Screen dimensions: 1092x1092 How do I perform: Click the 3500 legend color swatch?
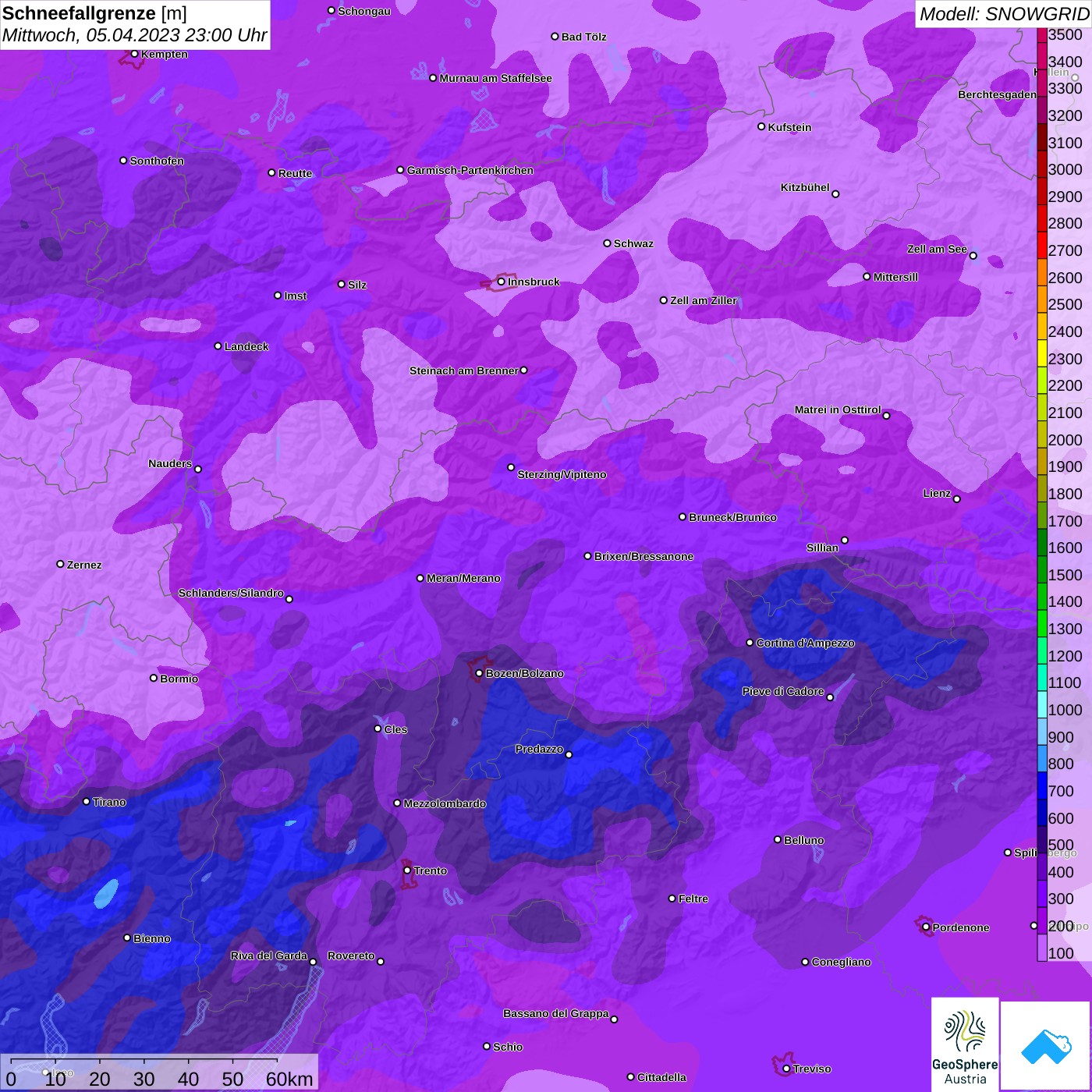(x=1041, y=35)
